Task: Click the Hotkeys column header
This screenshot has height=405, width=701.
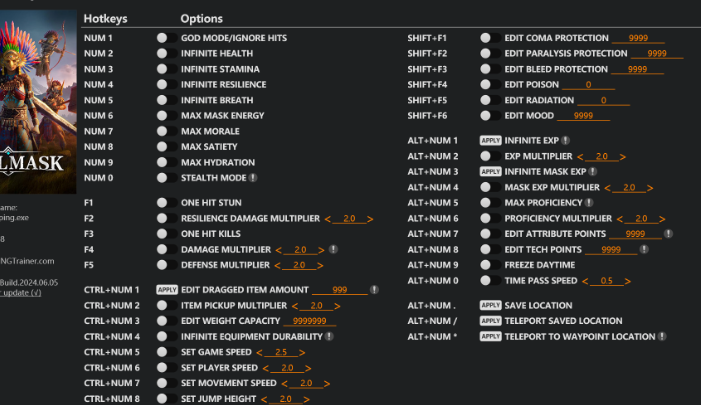Action: pos(105,19)
